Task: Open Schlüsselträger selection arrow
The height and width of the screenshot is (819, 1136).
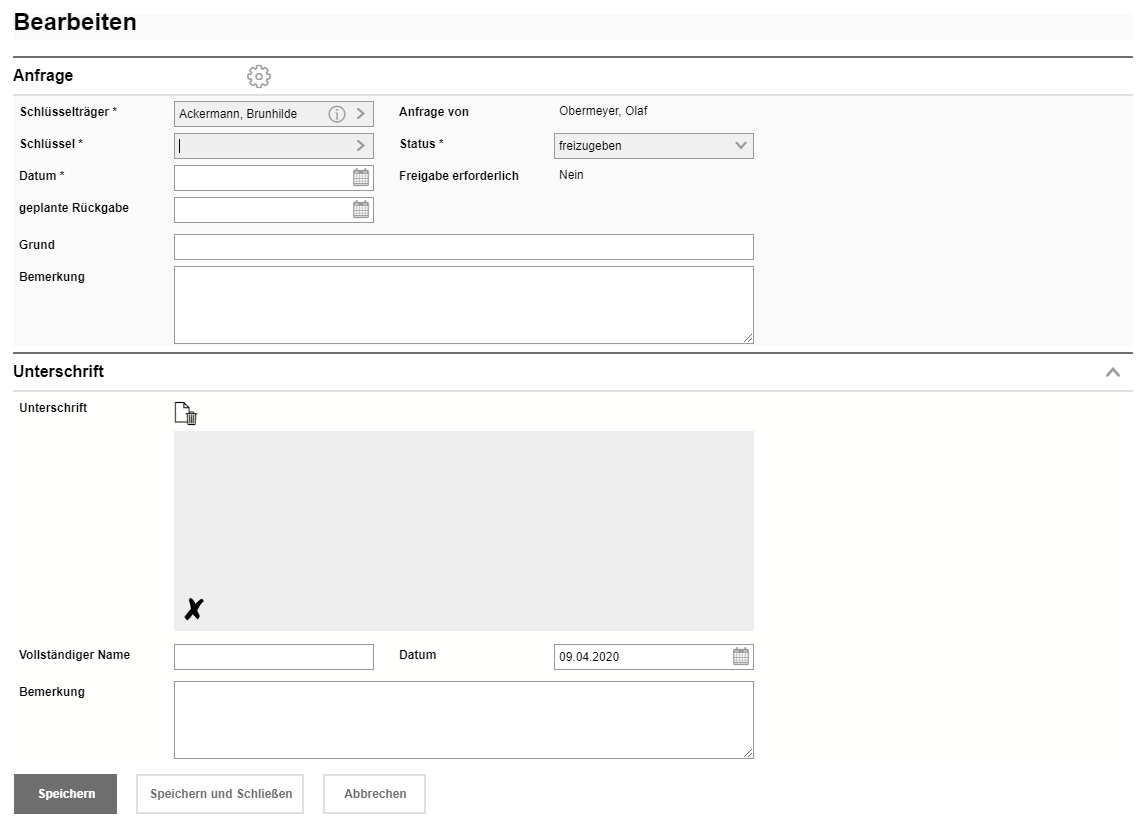Action: (x=361, y=114)
